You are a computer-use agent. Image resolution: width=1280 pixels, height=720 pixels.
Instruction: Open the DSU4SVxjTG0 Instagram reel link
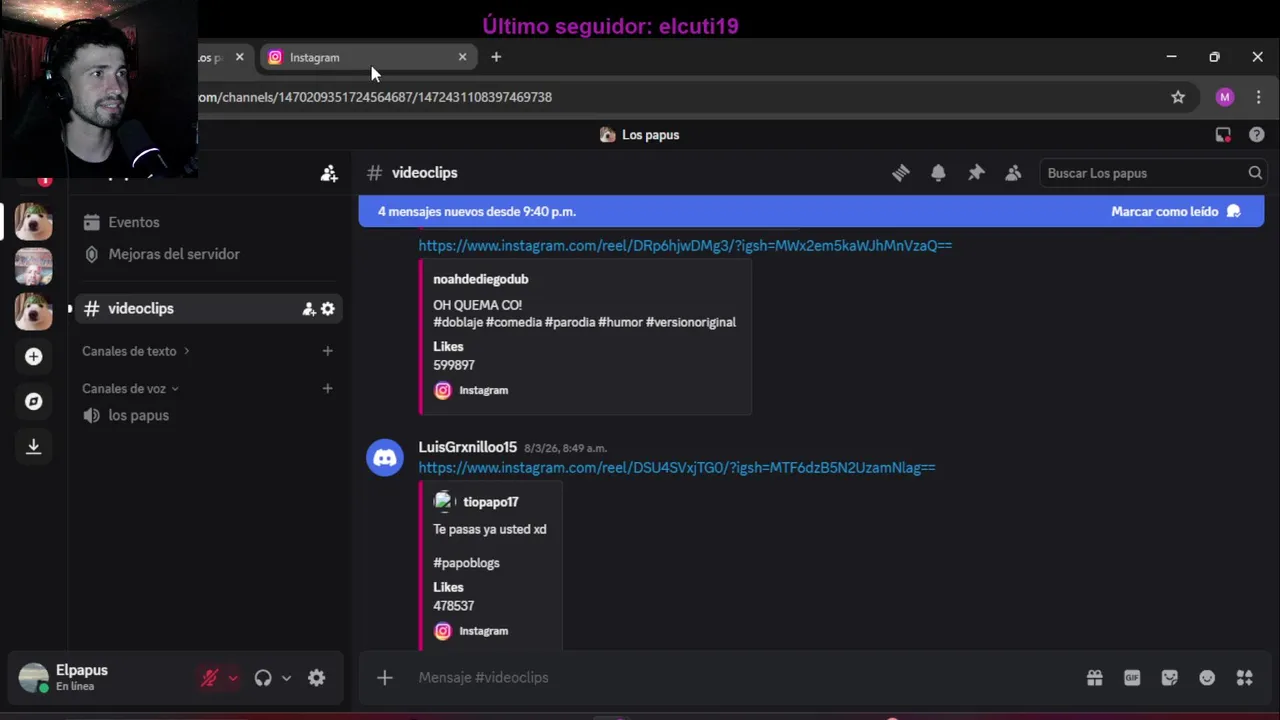[677, 467]
